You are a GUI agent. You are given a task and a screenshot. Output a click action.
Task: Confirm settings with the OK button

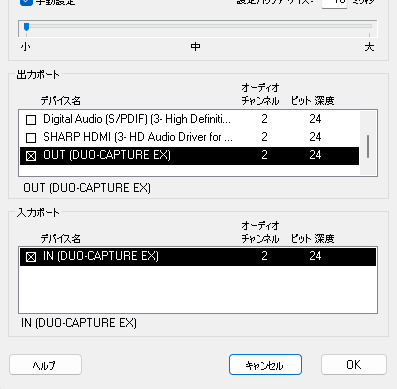tap(354, 365)
